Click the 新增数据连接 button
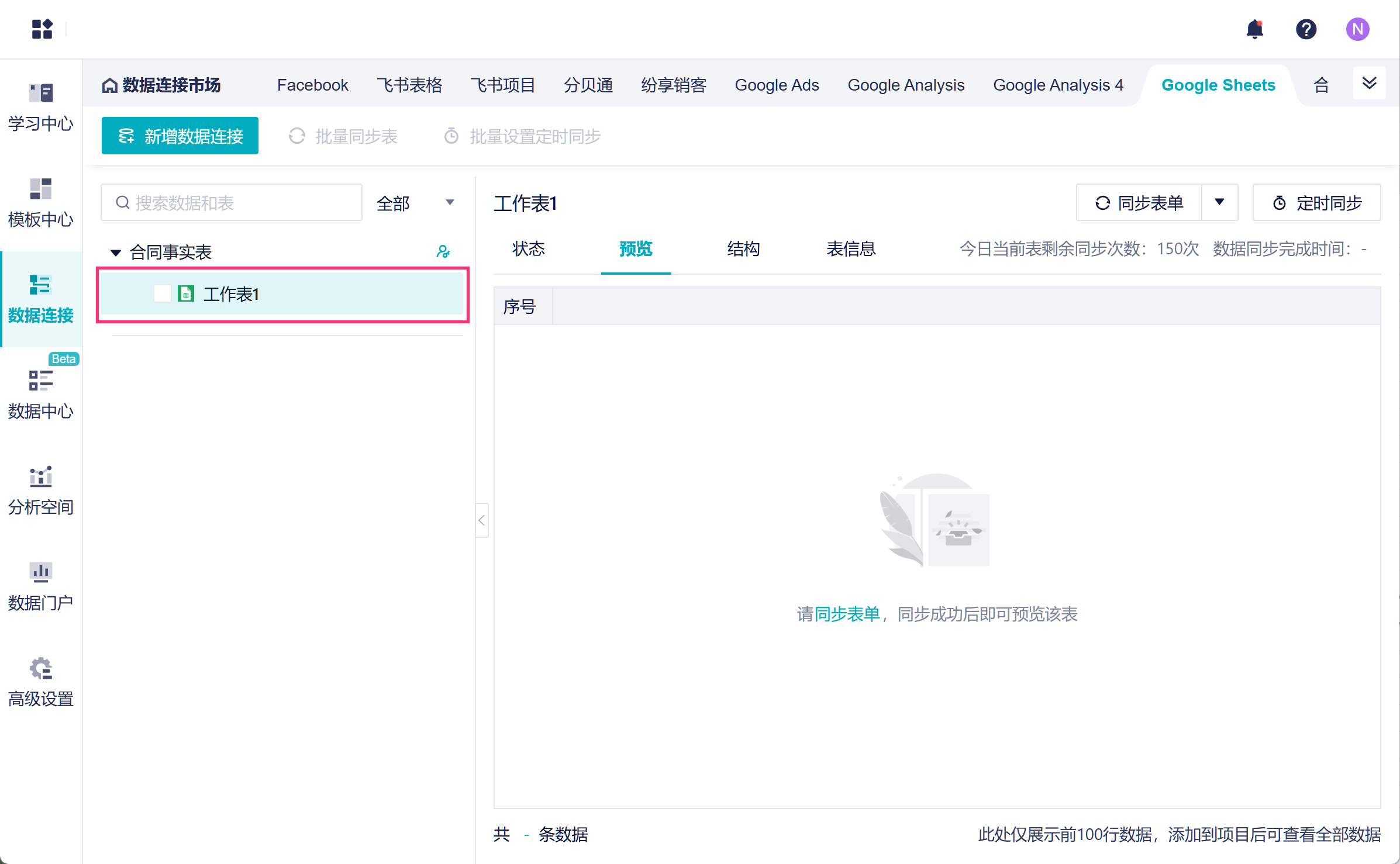The height and width of the screenshot is (864, 1400). click(180, 136)
